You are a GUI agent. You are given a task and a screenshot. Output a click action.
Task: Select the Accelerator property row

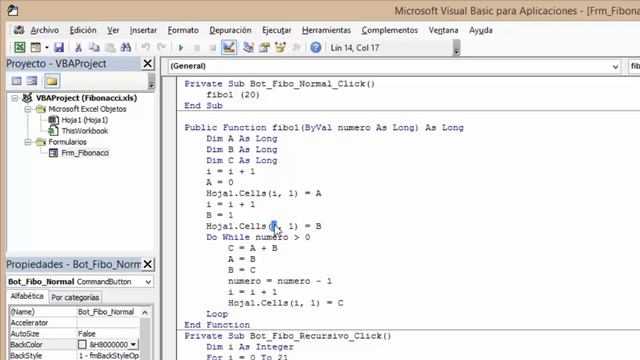tap(74, 323)
